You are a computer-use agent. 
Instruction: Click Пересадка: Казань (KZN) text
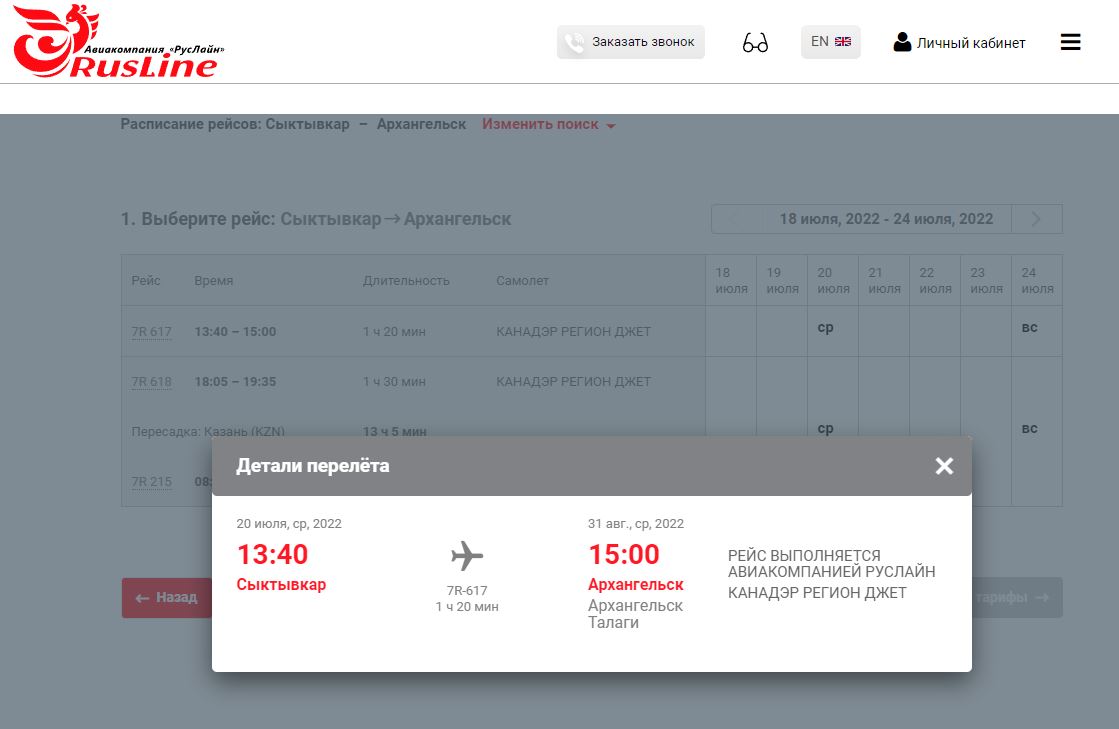pos(208,432)
